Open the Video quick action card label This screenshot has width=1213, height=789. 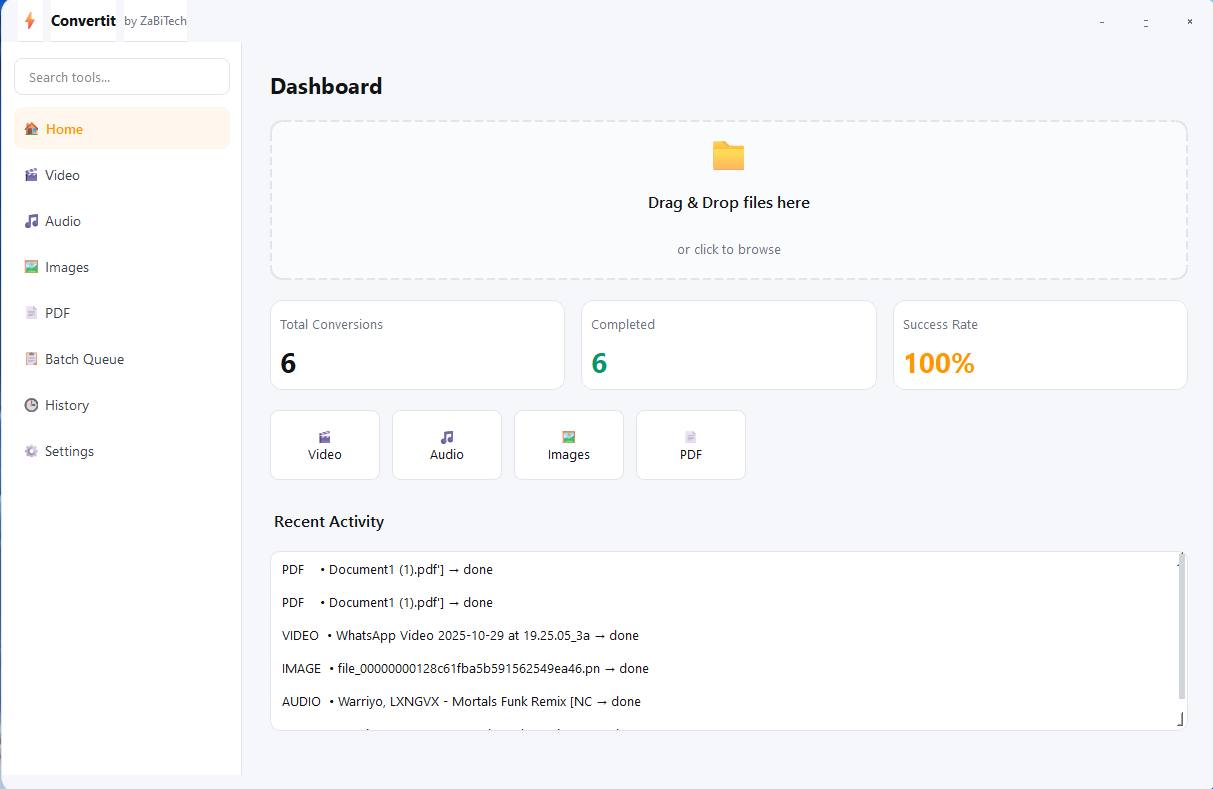point(325,454)
